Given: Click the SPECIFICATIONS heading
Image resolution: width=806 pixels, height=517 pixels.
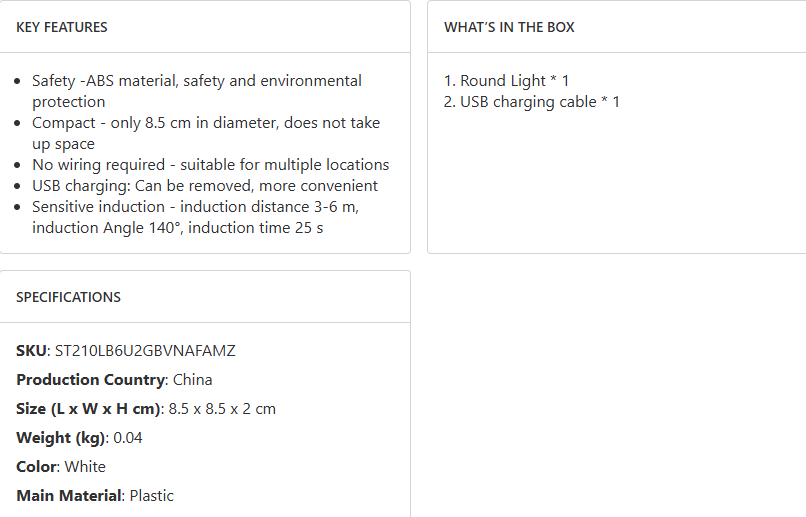Looking at the screenshot, I should point(68,297).
